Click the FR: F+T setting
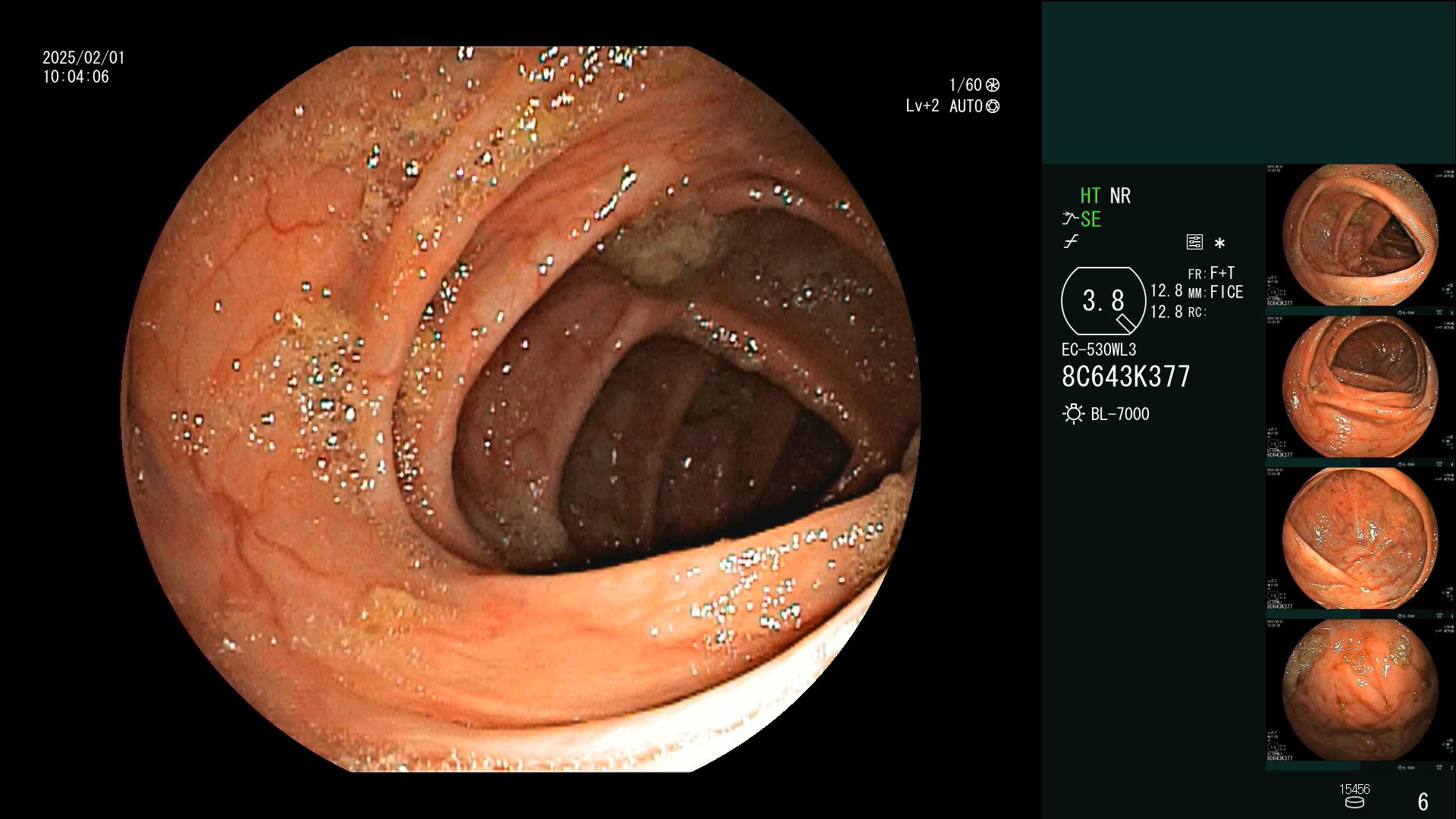 coord(1211,273)
